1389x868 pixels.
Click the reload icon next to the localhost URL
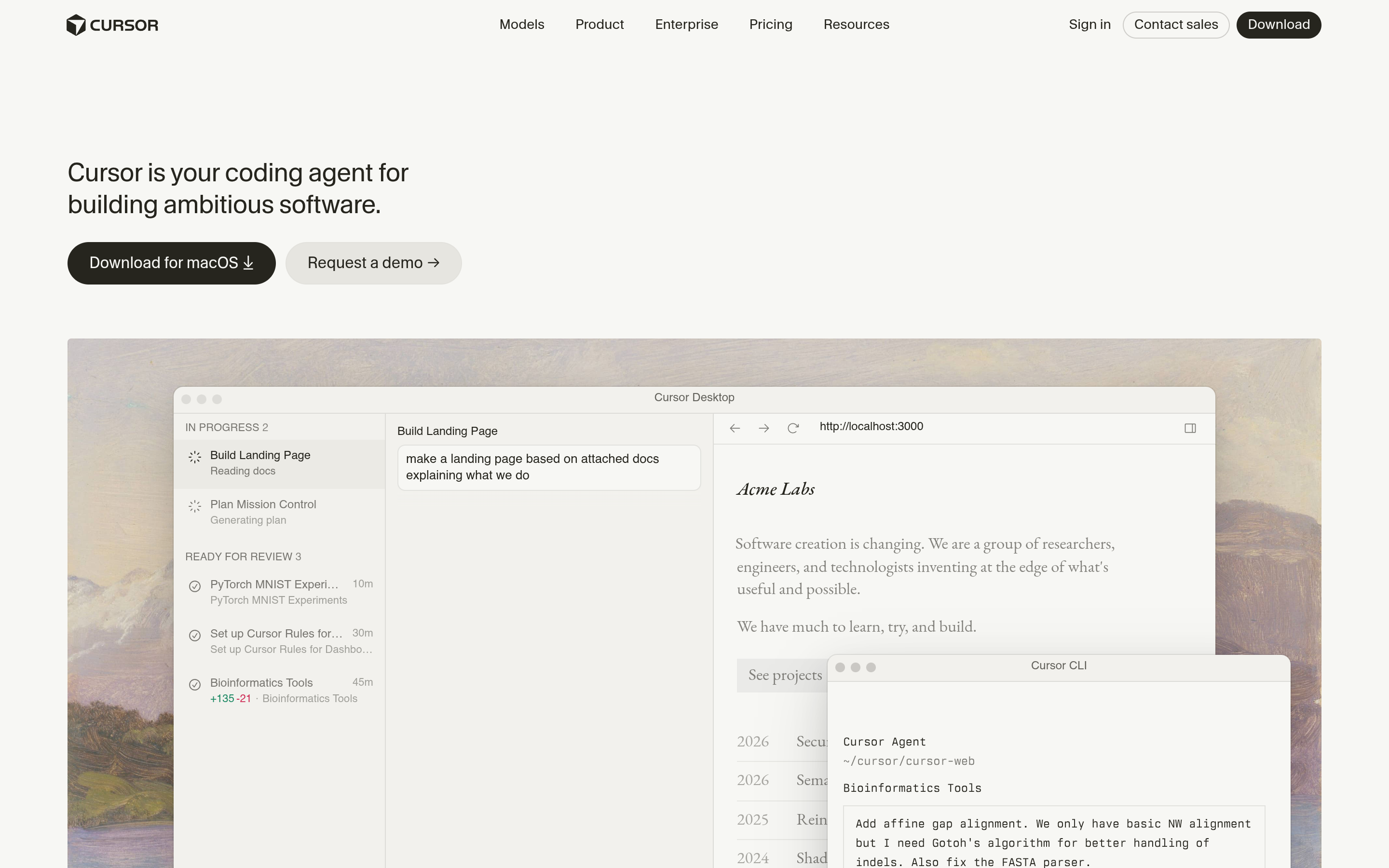[793, 428]
